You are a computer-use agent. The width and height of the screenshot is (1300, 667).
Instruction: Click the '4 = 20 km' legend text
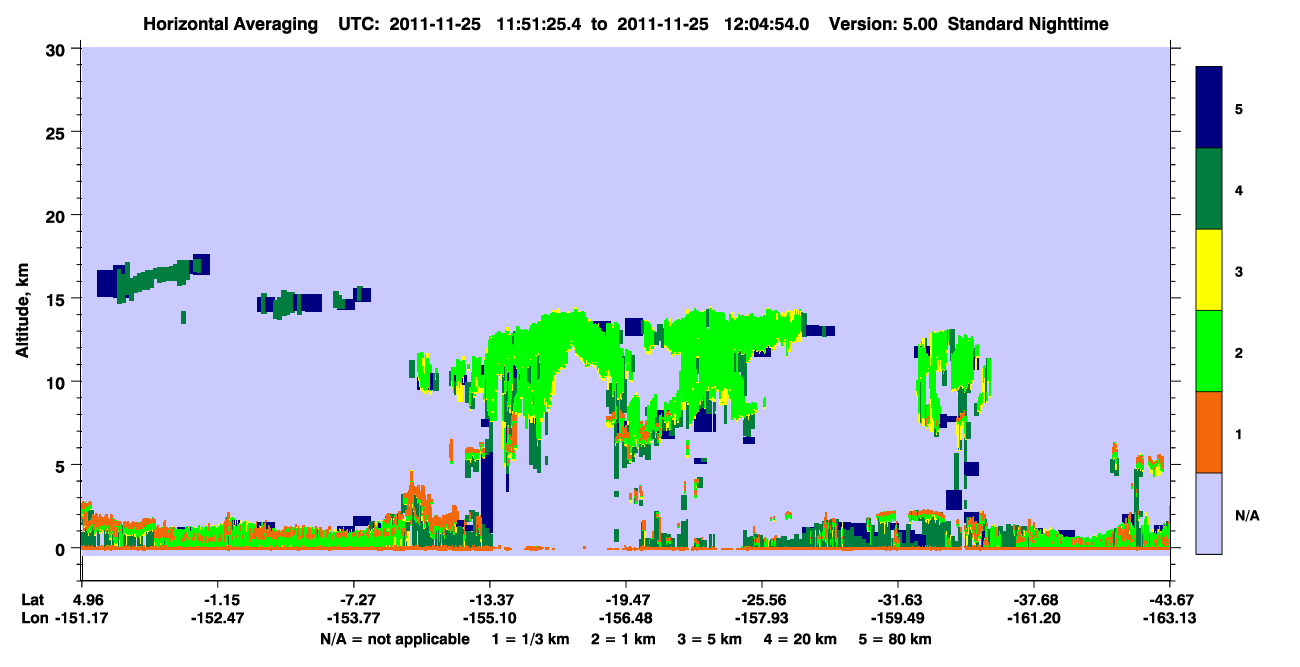coord(798,639)
